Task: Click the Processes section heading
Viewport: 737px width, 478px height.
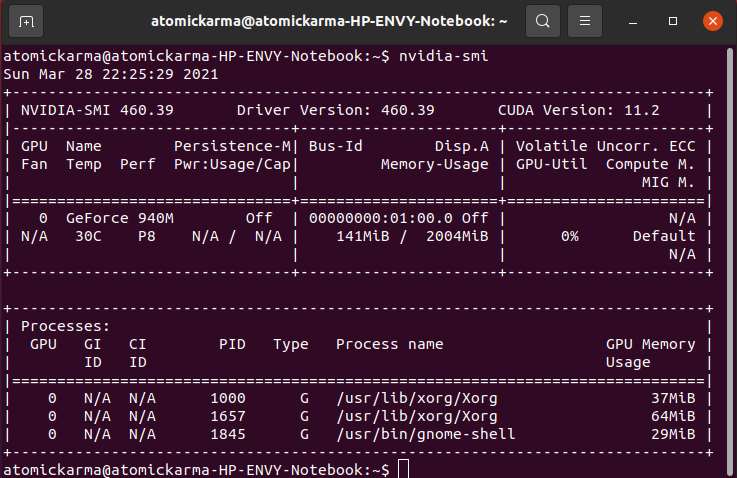Action: pos(65,326)
